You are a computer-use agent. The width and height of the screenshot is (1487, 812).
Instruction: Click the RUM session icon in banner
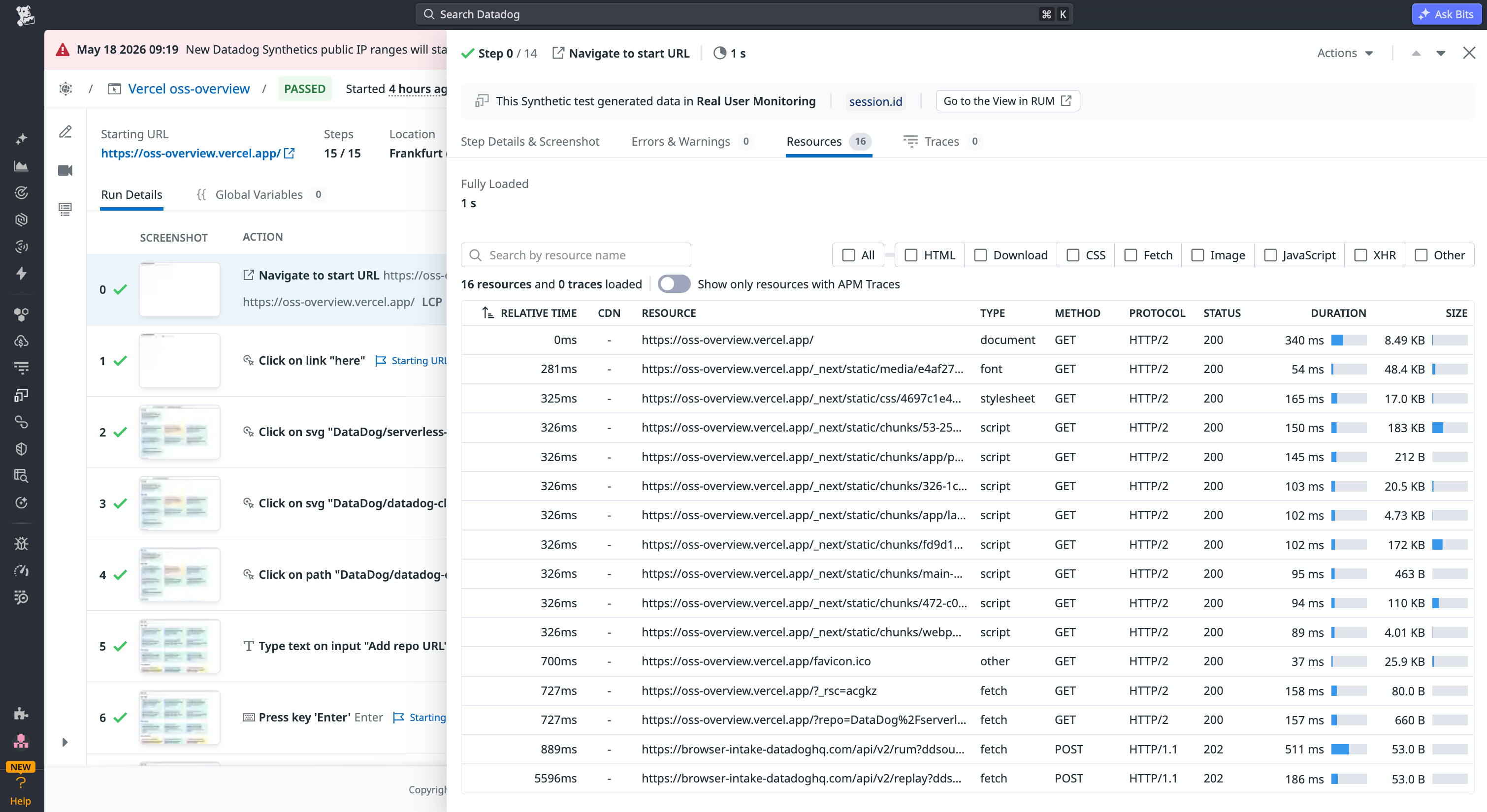(x=482, y=101)
